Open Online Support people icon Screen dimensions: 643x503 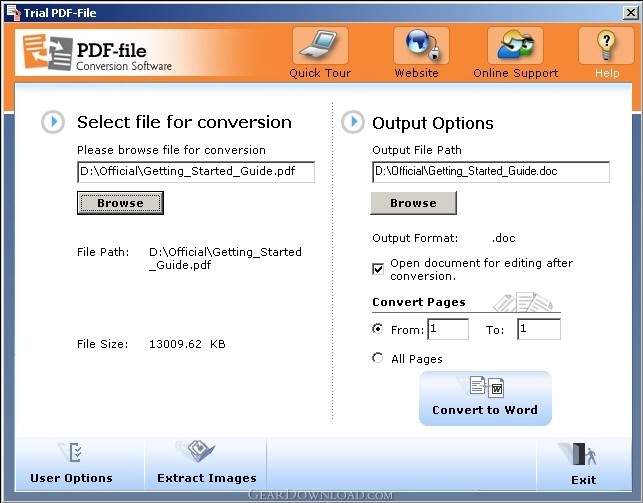click(x=515, y=45)
